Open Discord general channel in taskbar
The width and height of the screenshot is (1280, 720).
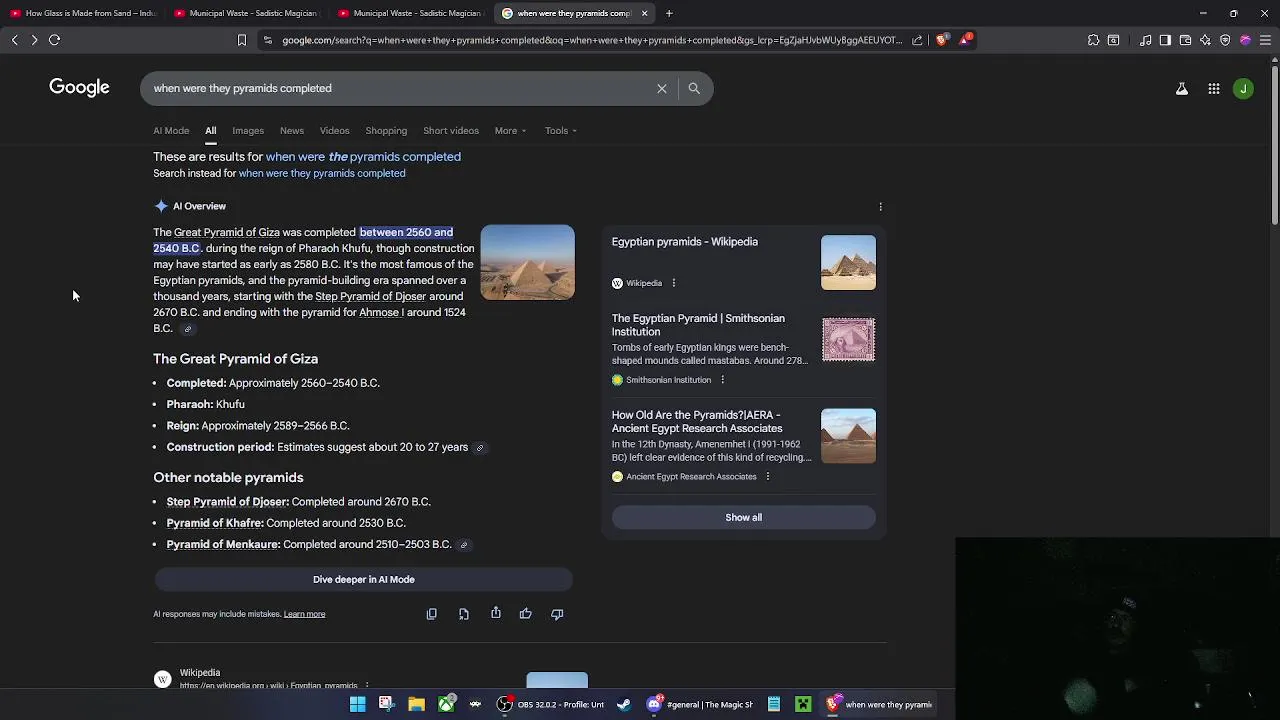tap(700, 704)
